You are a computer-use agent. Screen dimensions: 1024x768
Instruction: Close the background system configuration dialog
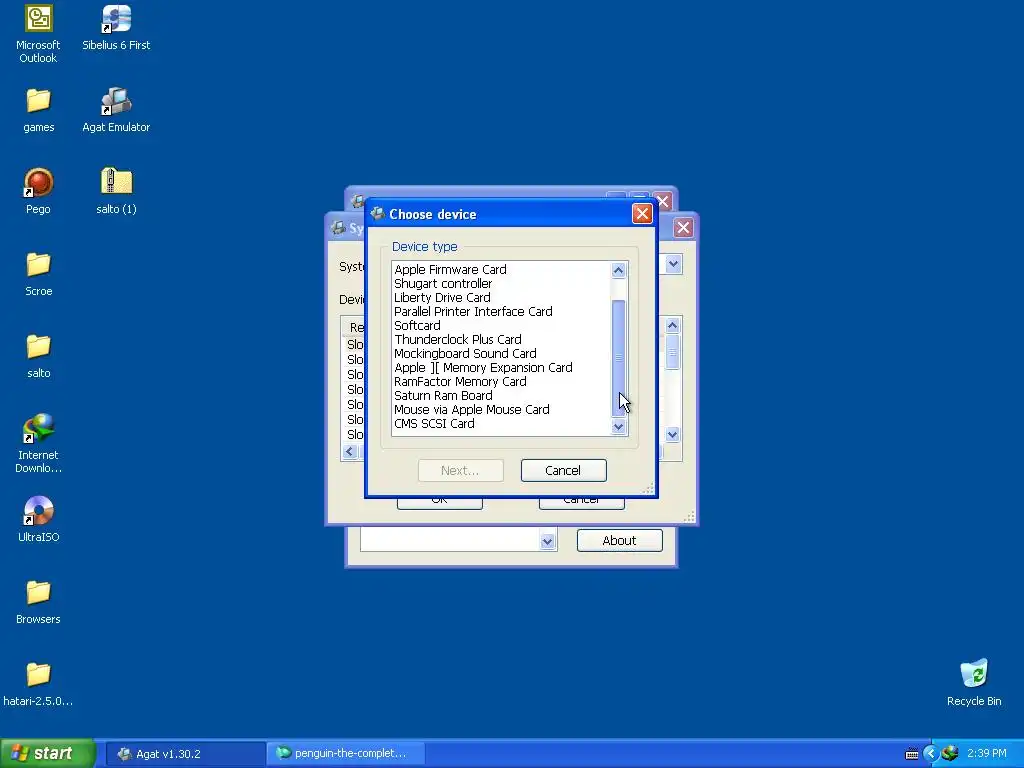click(683, 227)
